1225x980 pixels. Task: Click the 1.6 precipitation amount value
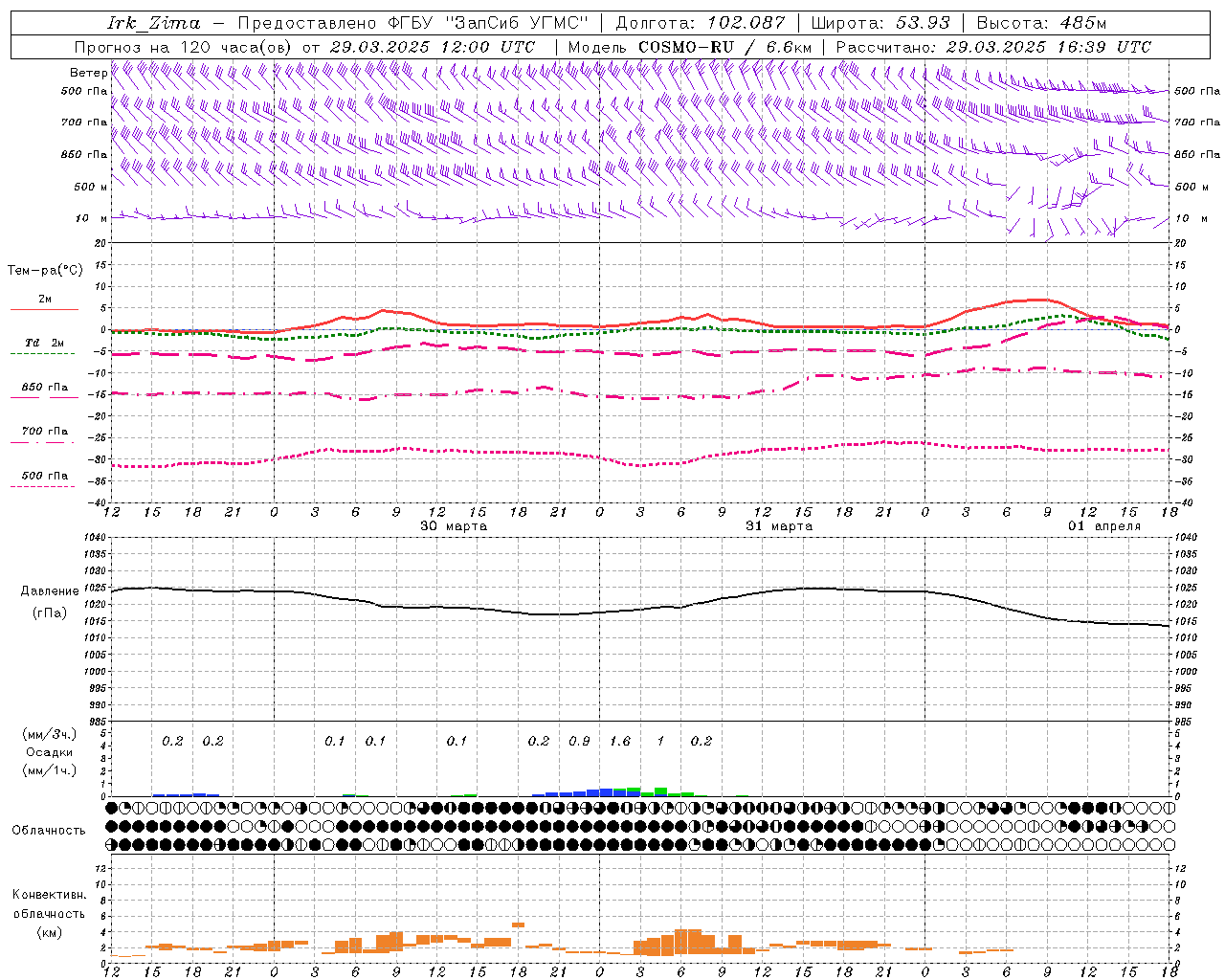pos(620,741)
